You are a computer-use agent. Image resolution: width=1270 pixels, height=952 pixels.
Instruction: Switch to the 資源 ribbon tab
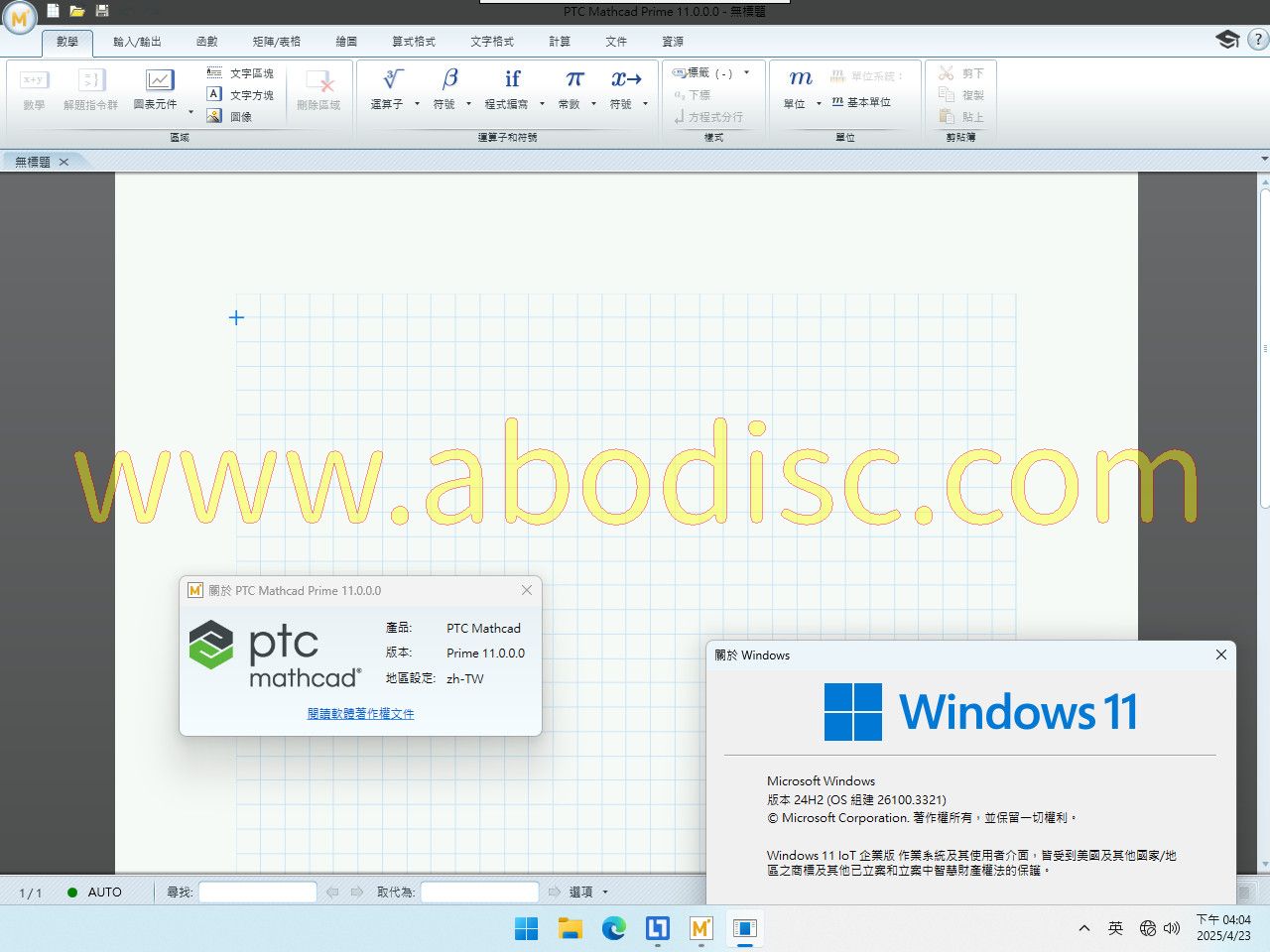[x=673, y=42]
